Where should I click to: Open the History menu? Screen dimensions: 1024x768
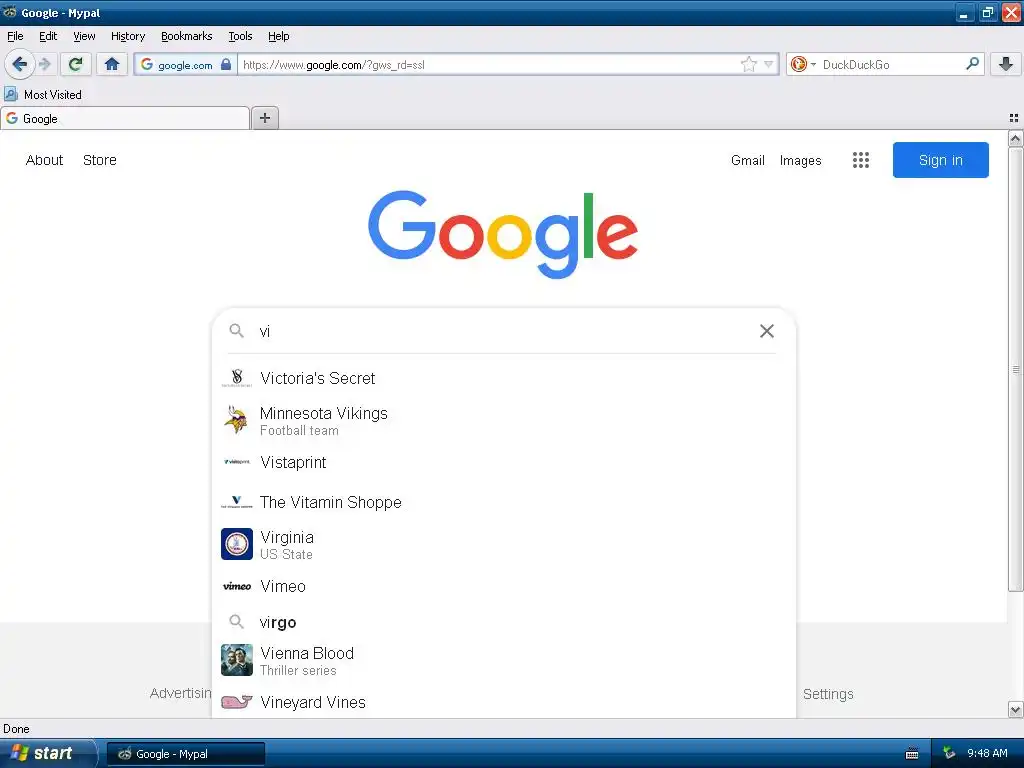coord(128,36)
